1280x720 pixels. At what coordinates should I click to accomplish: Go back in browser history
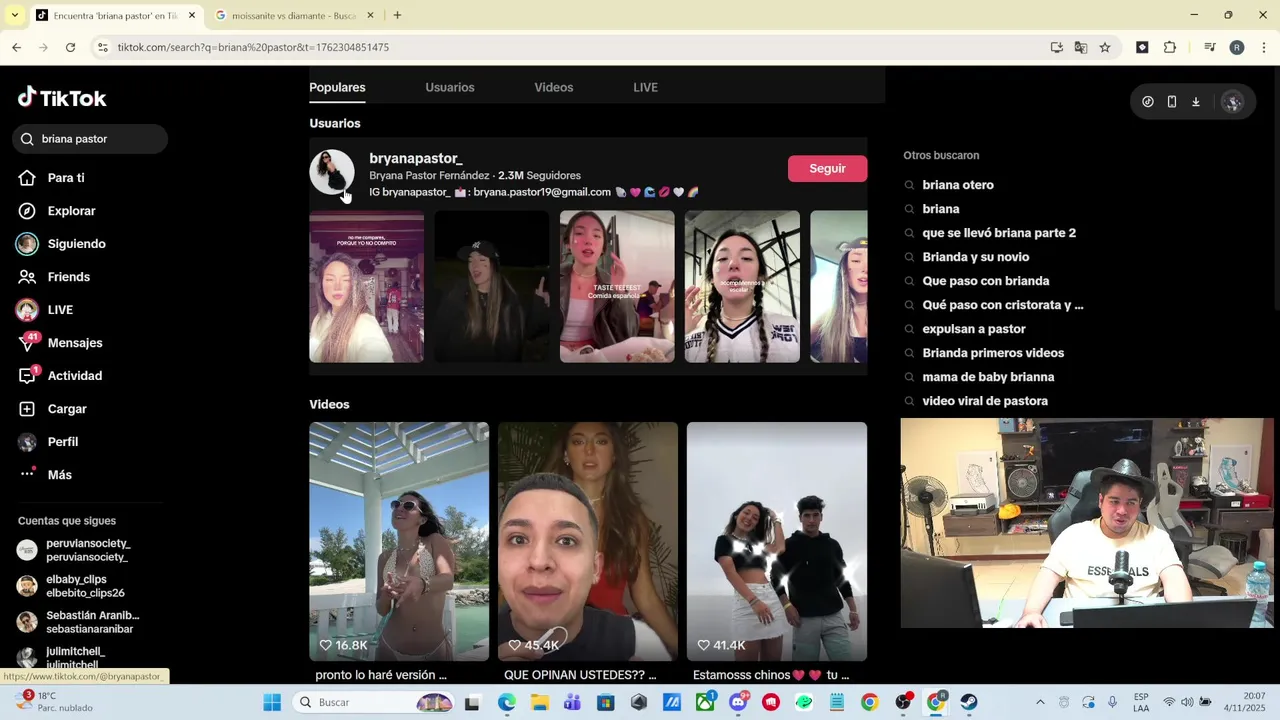(17, 47)
